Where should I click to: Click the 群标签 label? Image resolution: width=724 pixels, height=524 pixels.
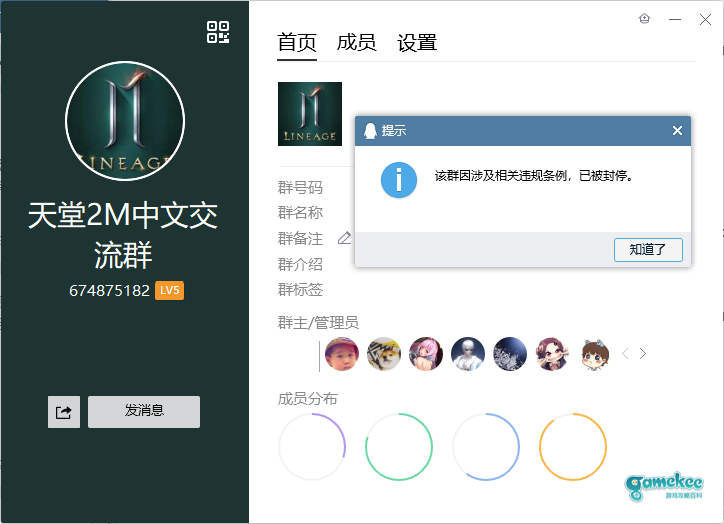pyautogui.click(x=300, y=289)
